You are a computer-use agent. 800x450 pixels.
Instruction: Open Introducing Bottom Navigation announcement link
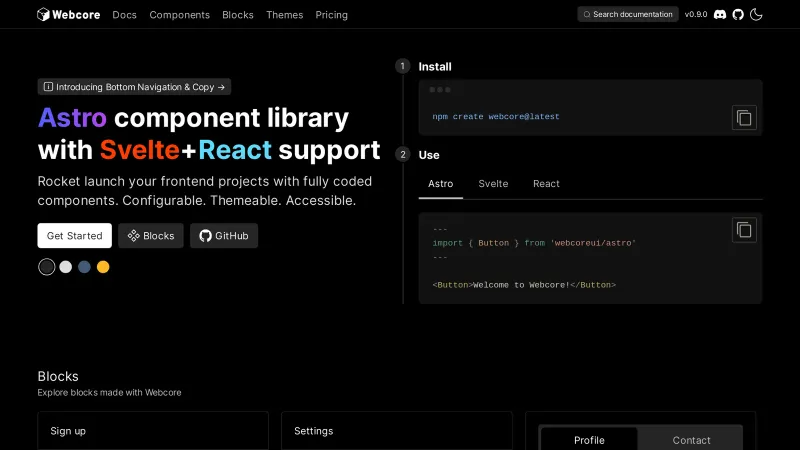pyautogui.click(x=134, y=87)
